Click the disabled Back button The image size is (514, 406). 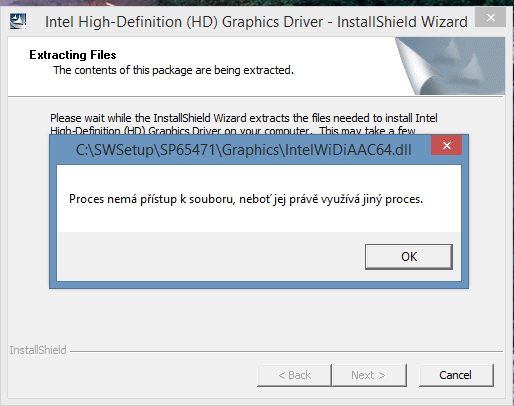point(295,375)
